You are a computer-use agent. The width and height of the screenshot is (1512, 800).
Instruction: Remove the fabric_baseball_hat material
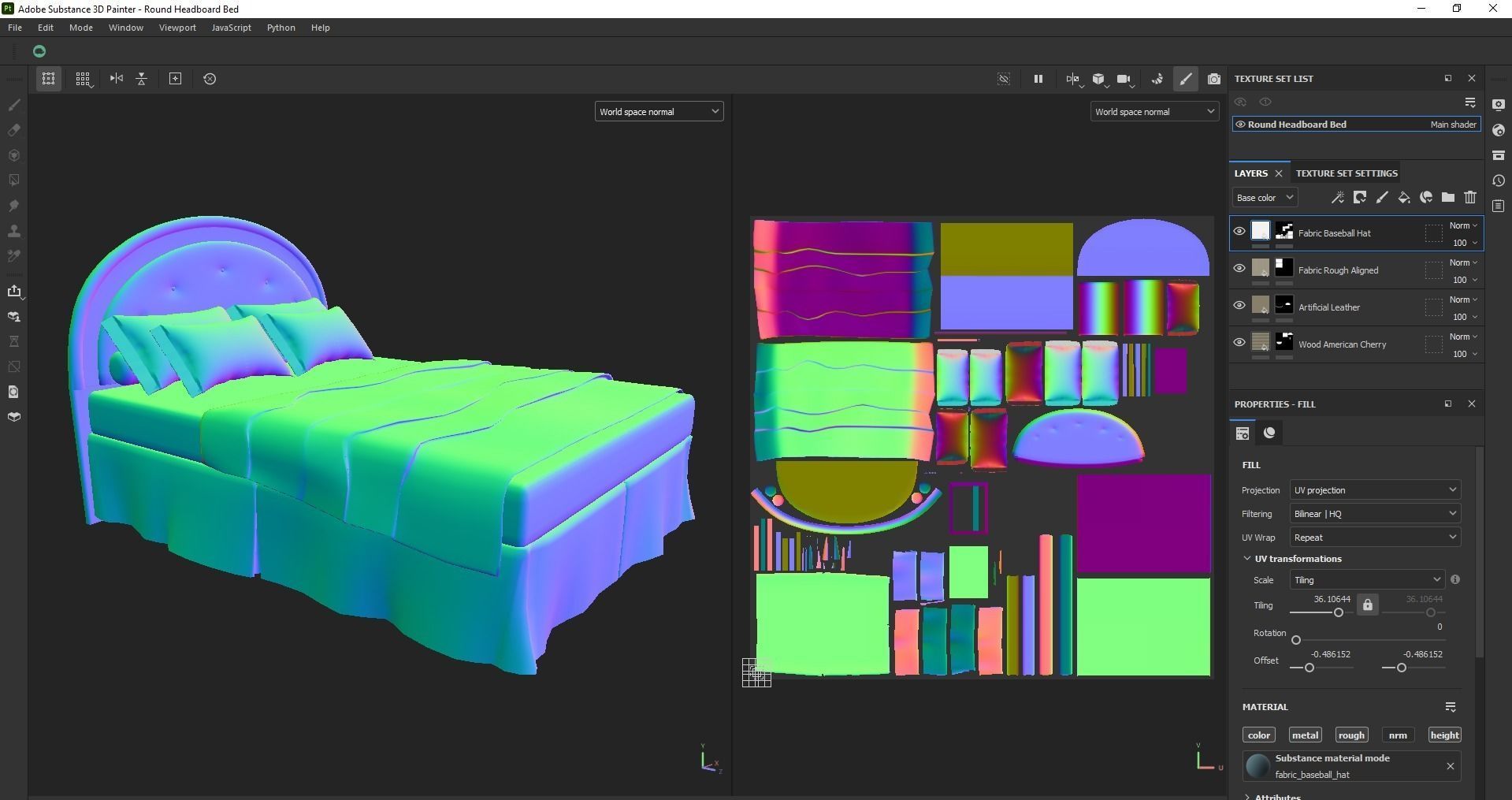point(1451,766)
